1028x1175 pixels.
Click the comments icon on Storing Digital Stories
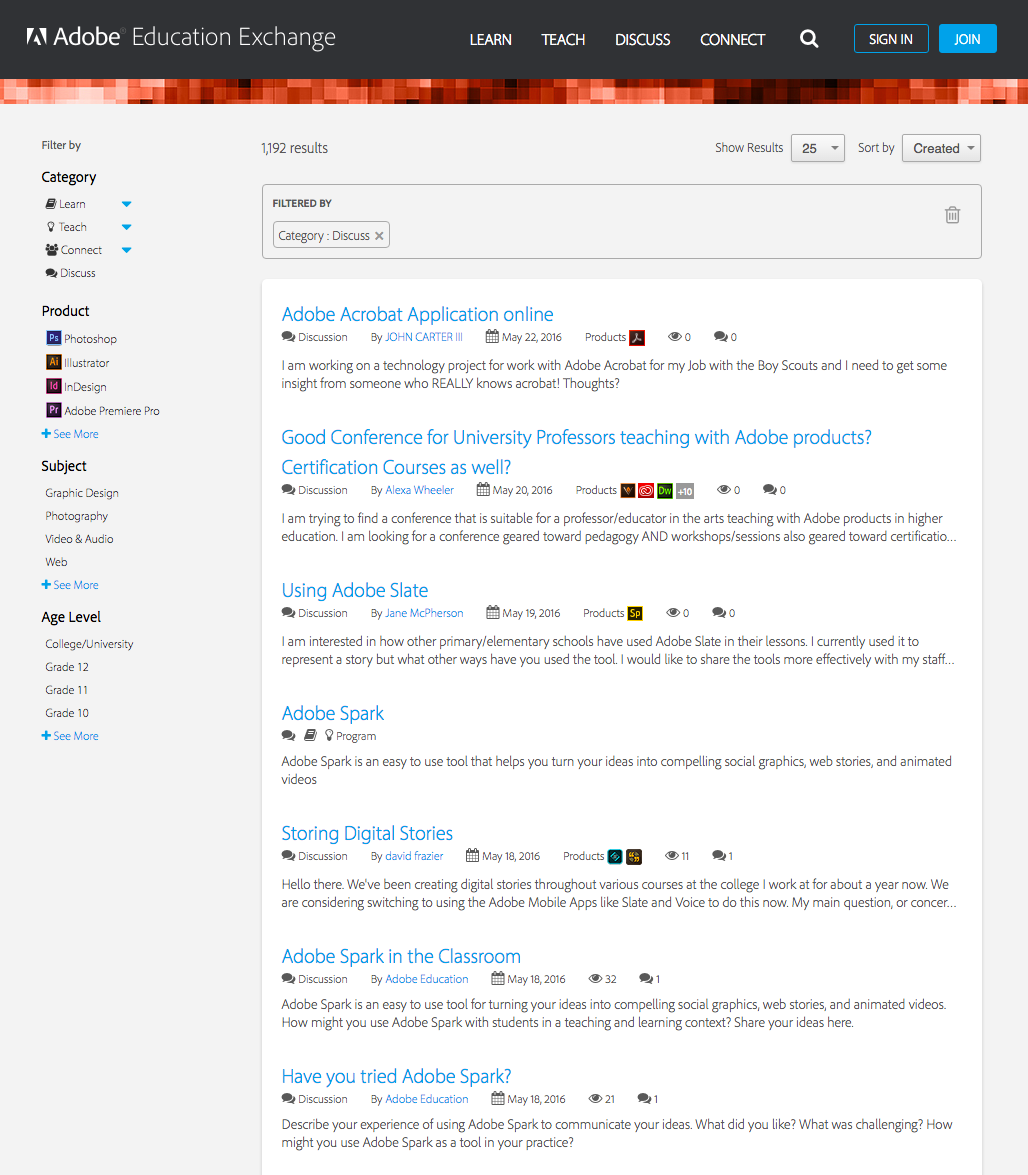coord(719,856)
